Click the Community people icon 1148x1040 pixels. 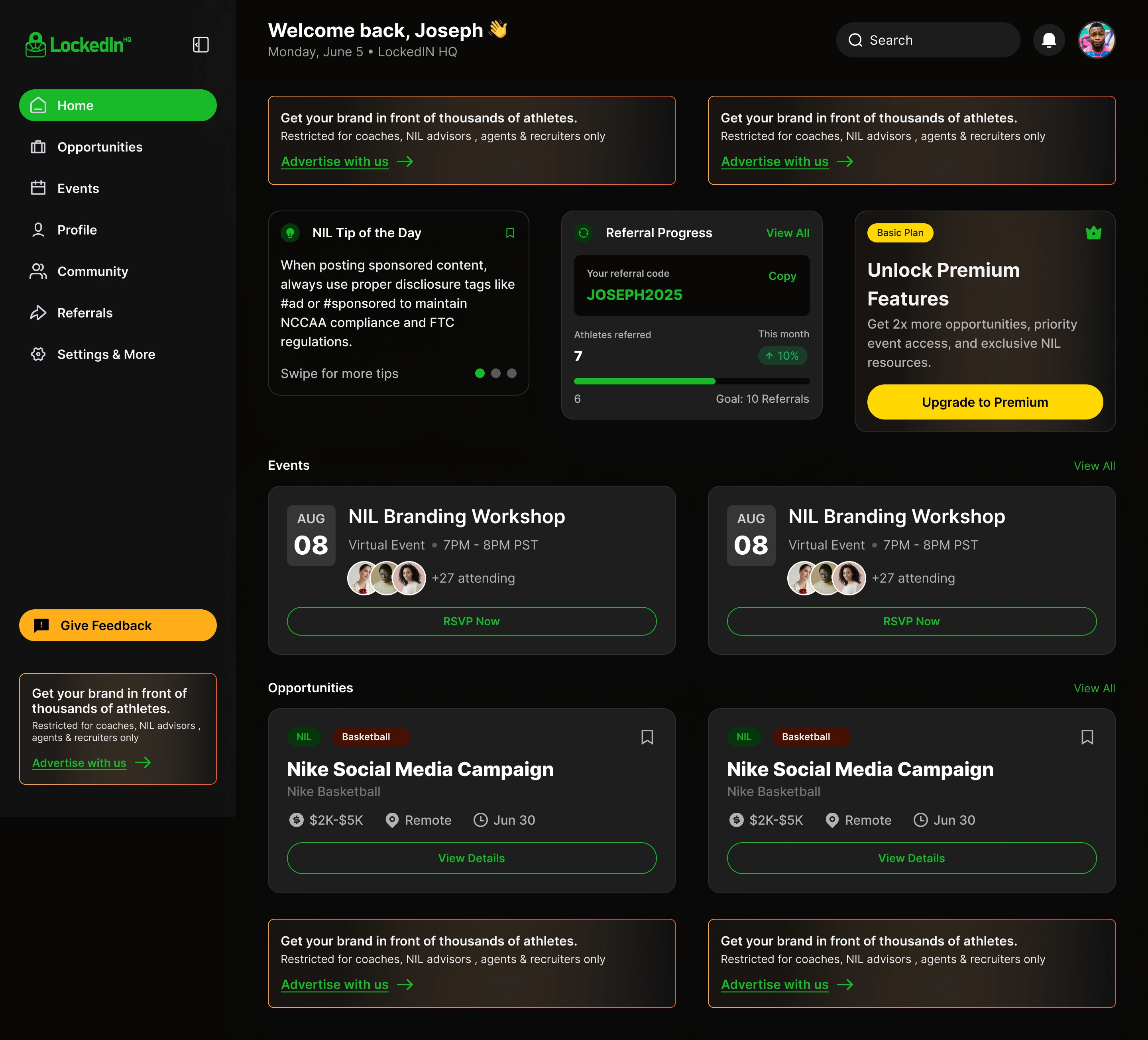coord(38,271)
